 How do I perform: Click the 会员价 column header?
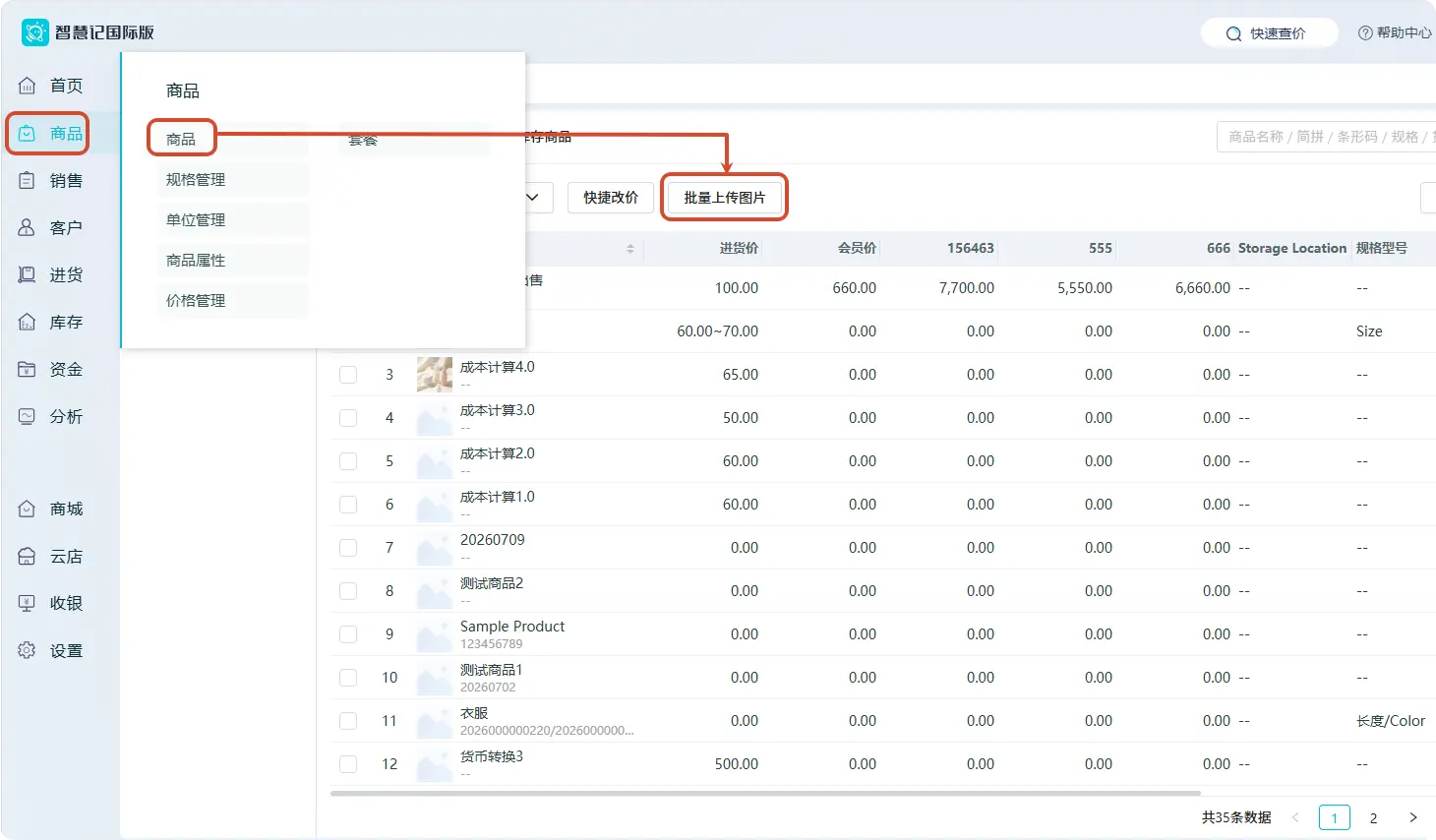[857, 249]
